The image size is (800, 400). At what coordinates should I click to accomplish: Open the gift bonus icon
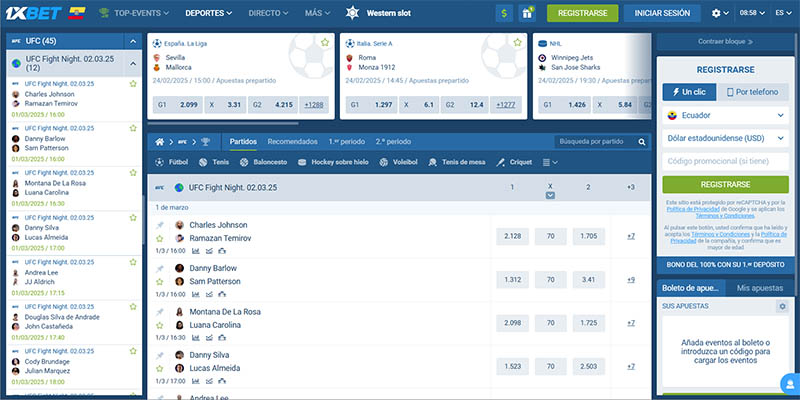pyautogui.click(x=527, y=13)
